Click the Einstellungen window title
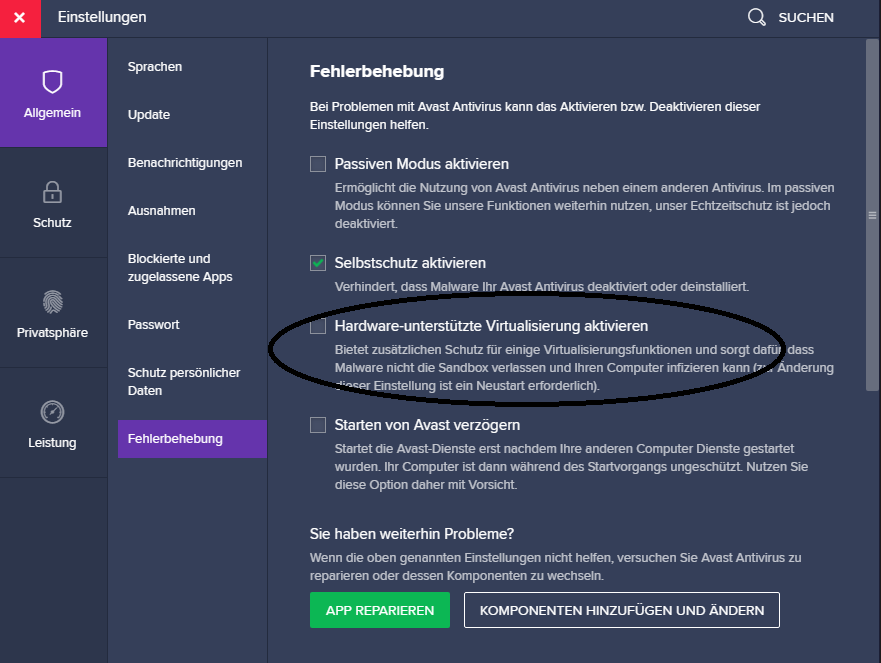Viewport: 881px width, 663px height. coord(102,17)
